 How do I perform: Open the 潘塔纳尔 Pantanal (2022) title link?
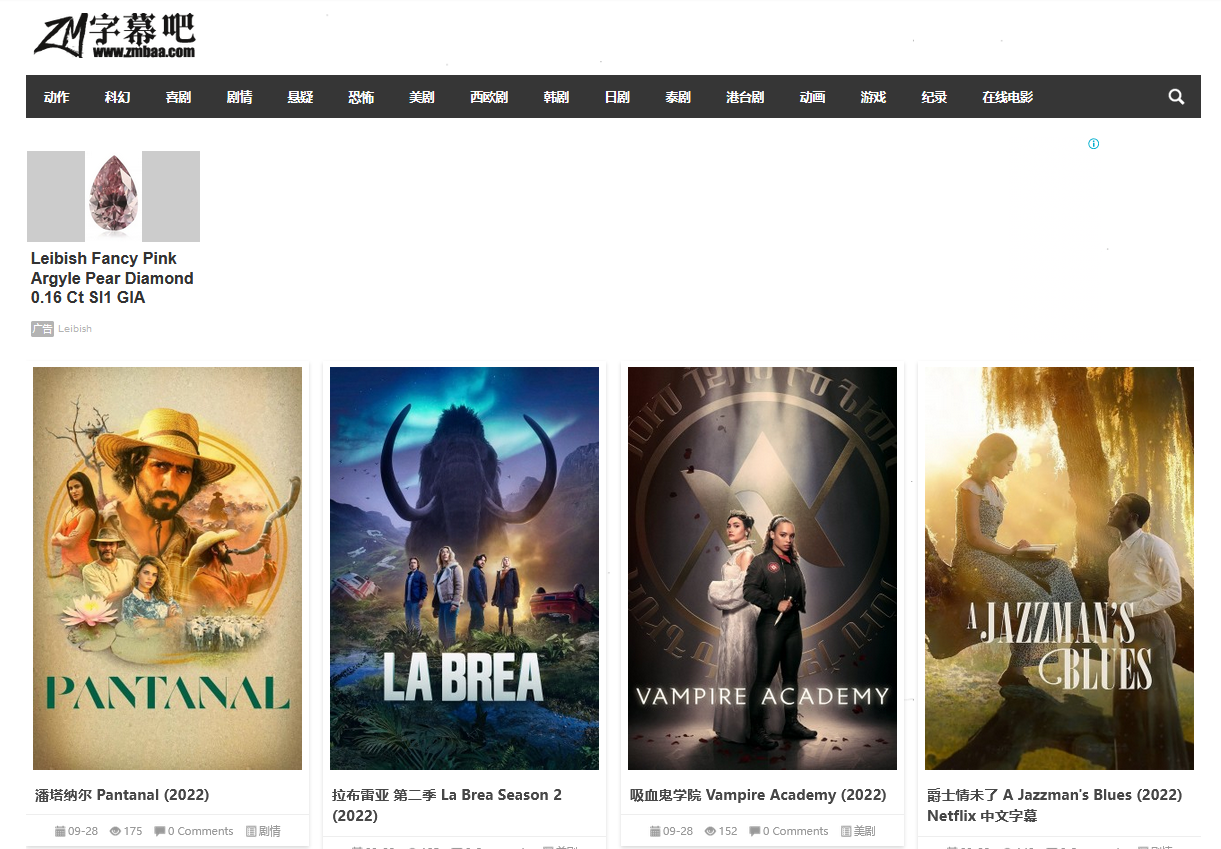[122, 795]
